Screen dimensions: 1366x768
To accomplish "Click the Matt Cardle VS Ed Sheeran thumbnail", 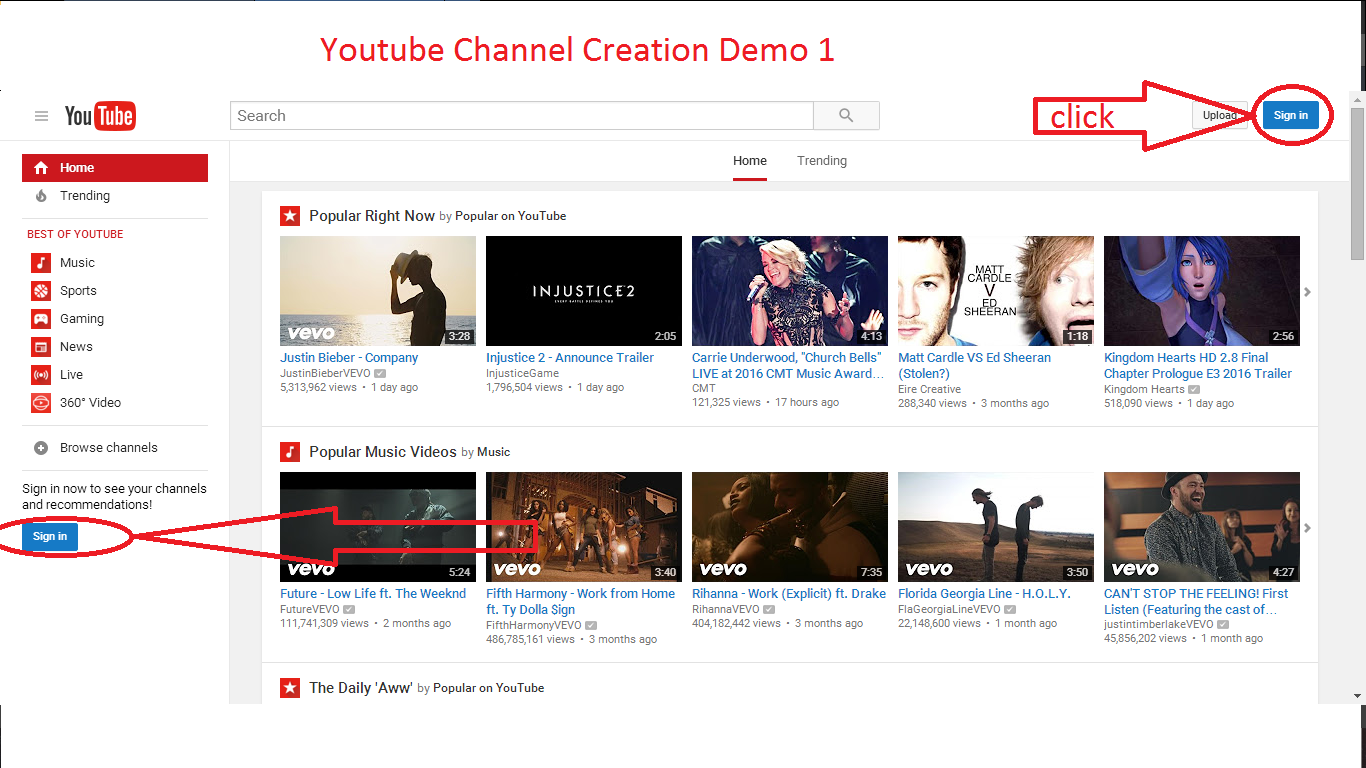I will pyautogui.click(x=996, y=291).
